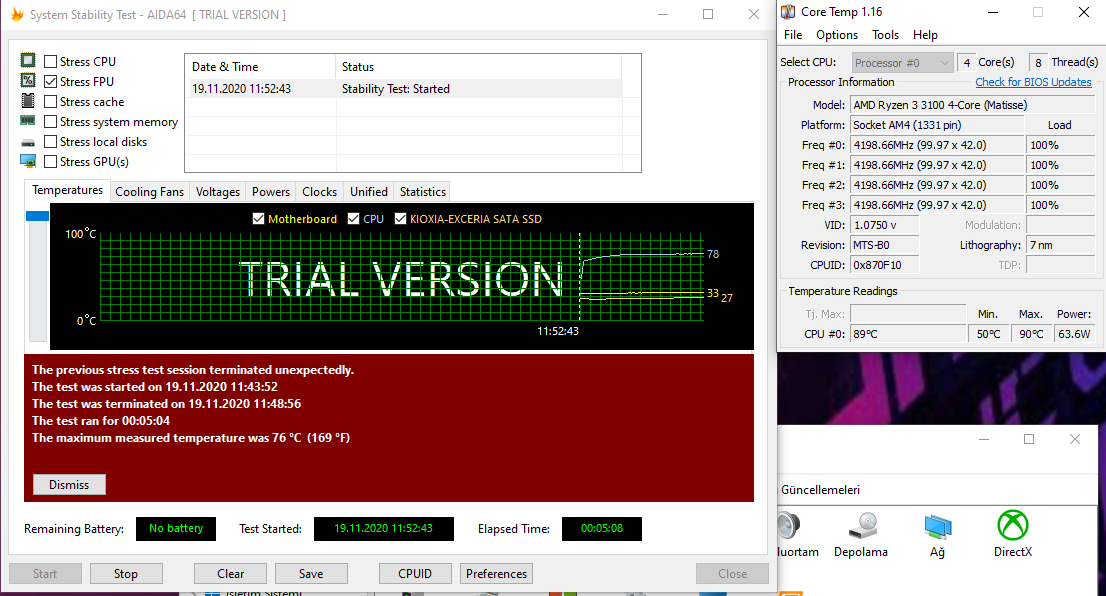Click the CPUID 0x870F10 value
Screen dimensions: 1106x596
[x=885, y=265]
